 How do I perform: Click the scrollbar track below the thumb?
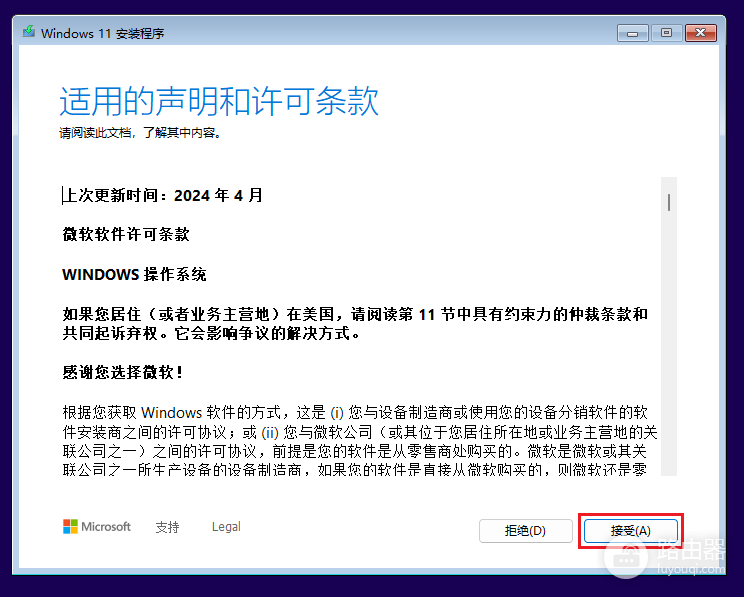tap(669, 342)
